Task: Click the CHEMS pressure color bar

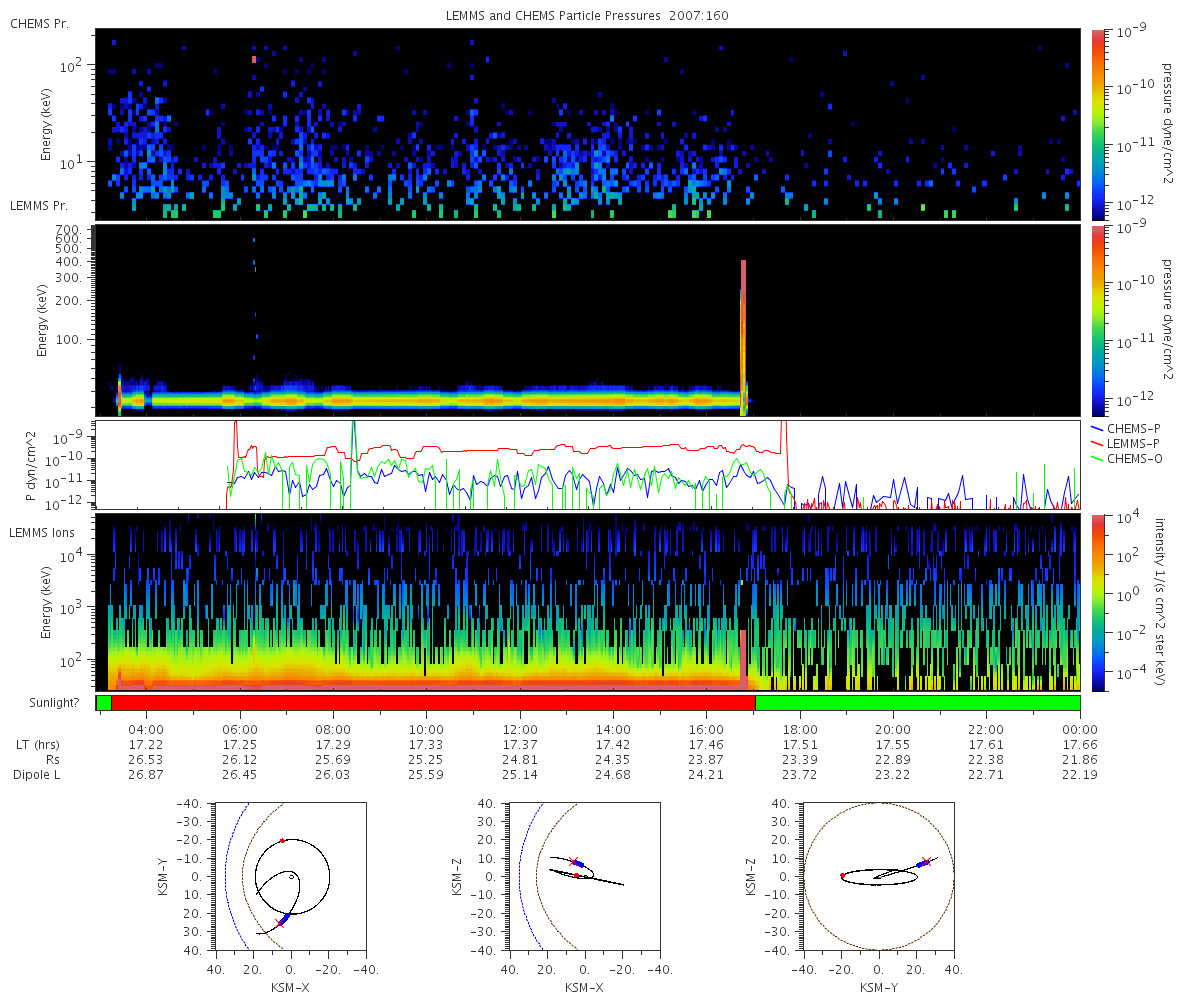Action: 1097,124
